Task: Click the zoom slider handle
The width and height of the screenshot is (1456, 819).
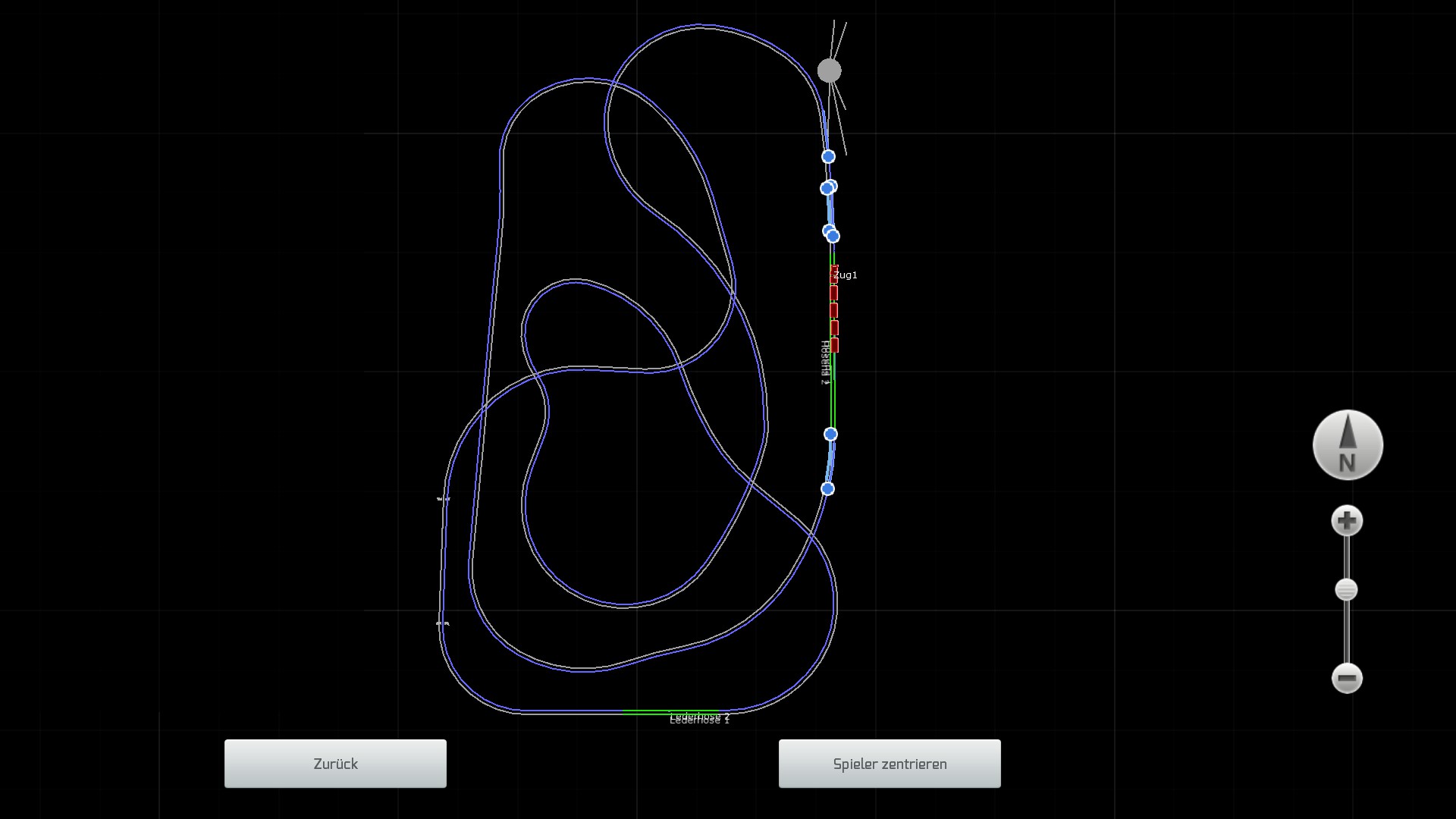Action: pos(1346,590)
